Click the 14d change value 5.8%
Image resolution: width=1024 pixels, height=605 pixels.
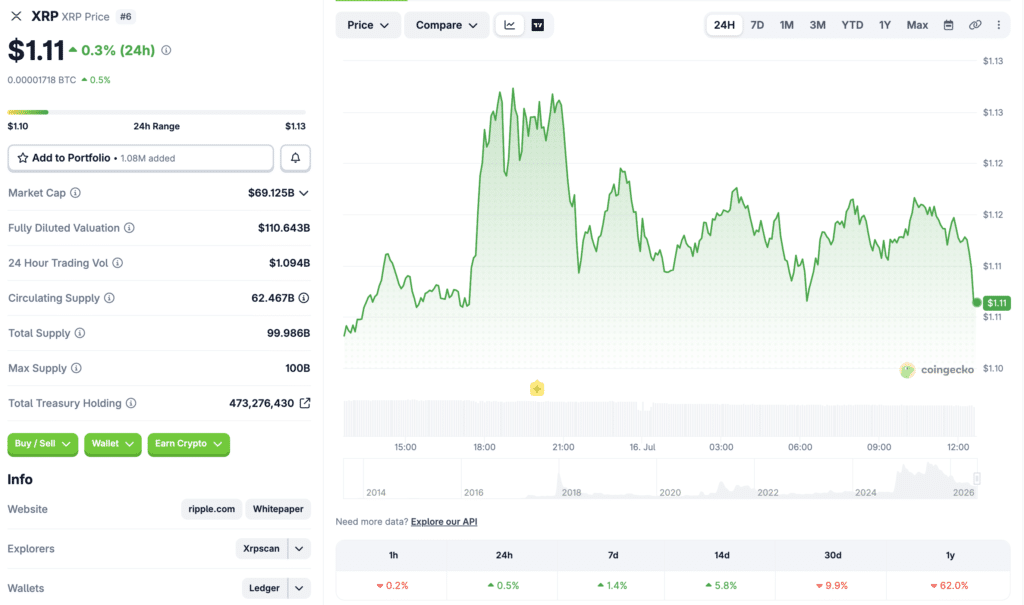[722, 585]
